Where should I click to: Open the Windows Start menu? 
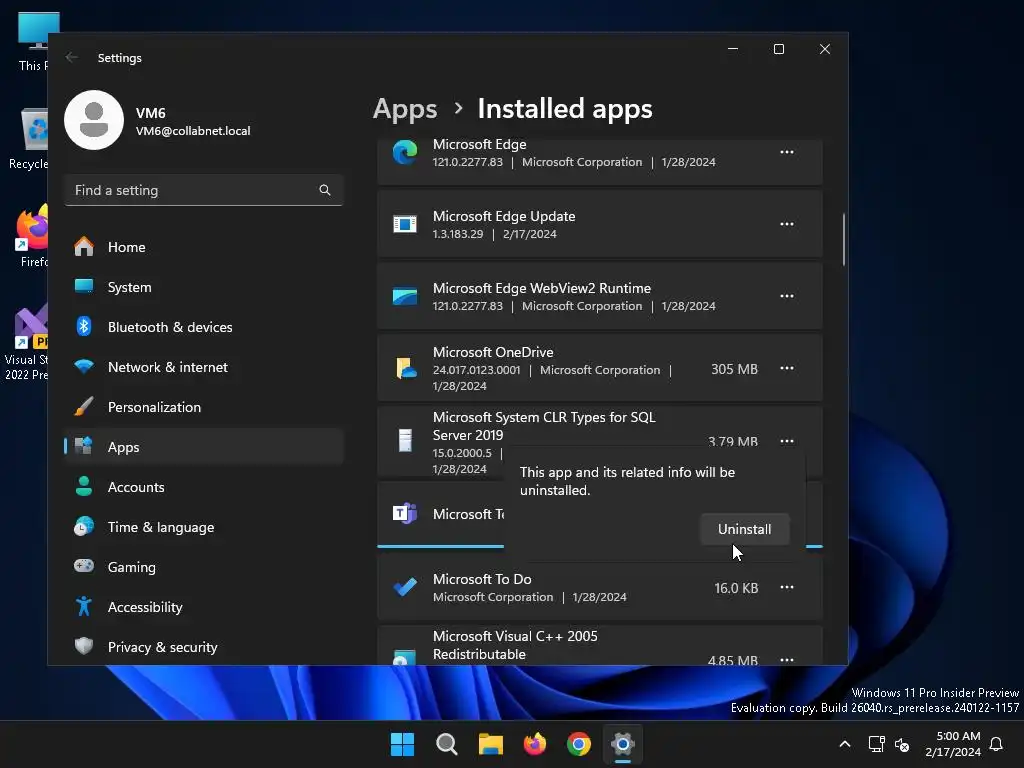point(402,744)
